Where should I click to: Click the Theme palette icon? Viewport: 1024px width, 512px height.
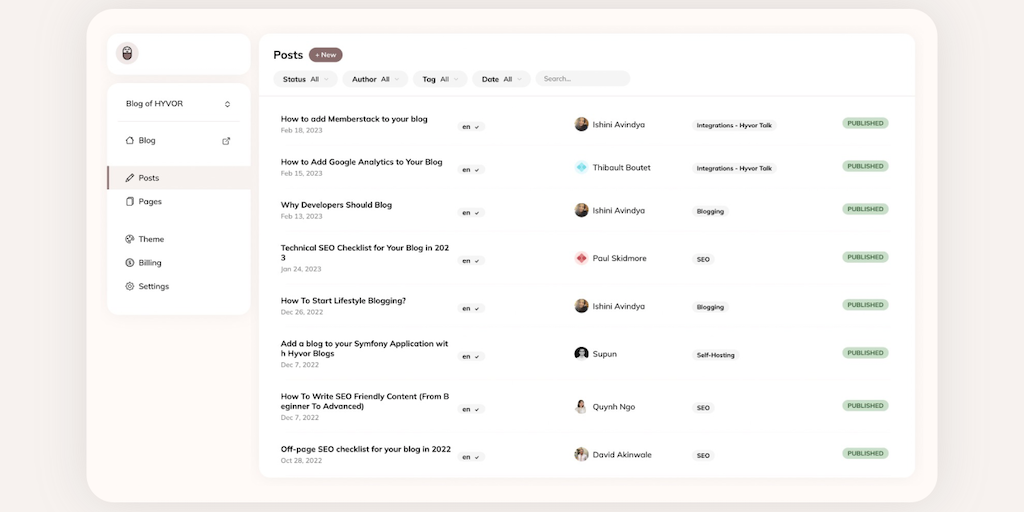click(x=129, y=239)
